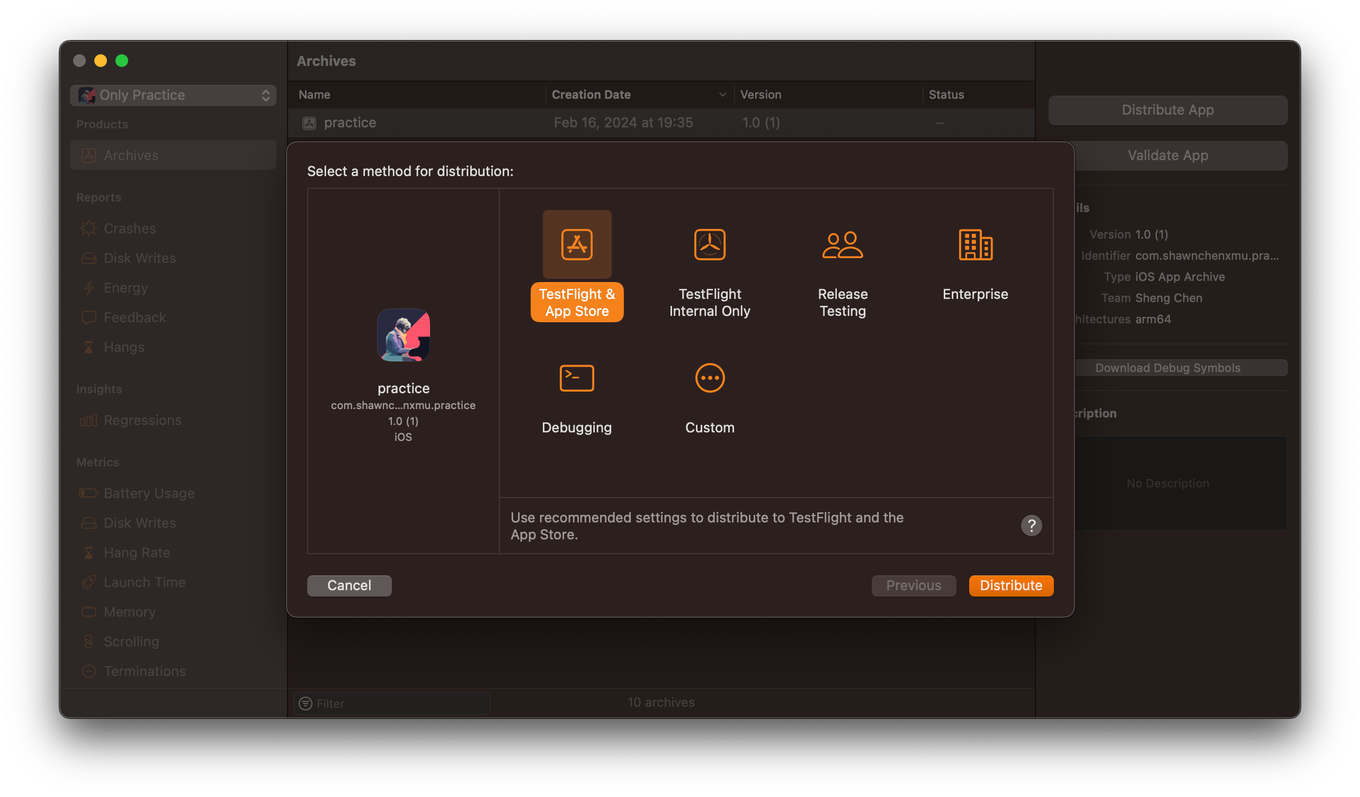Click Download Debug Symbols button

click(1168, 368)
